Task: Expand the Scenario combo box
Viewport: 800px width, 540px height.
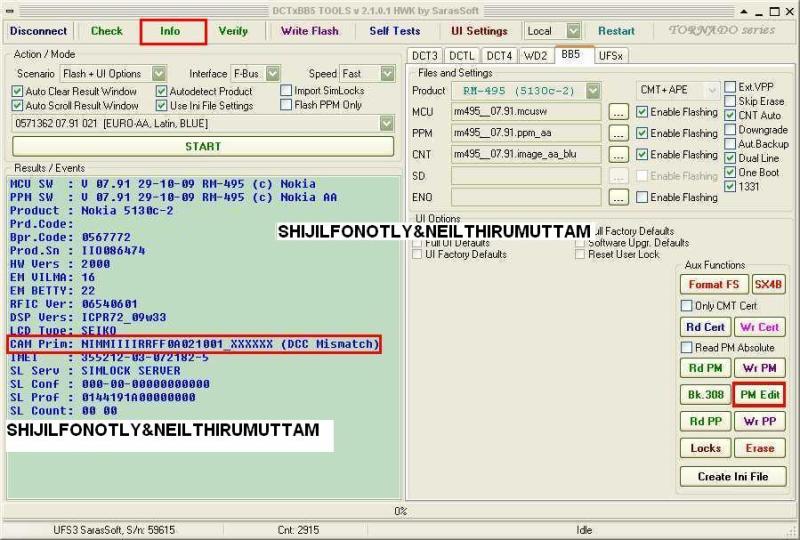Action: click(159, 73)
